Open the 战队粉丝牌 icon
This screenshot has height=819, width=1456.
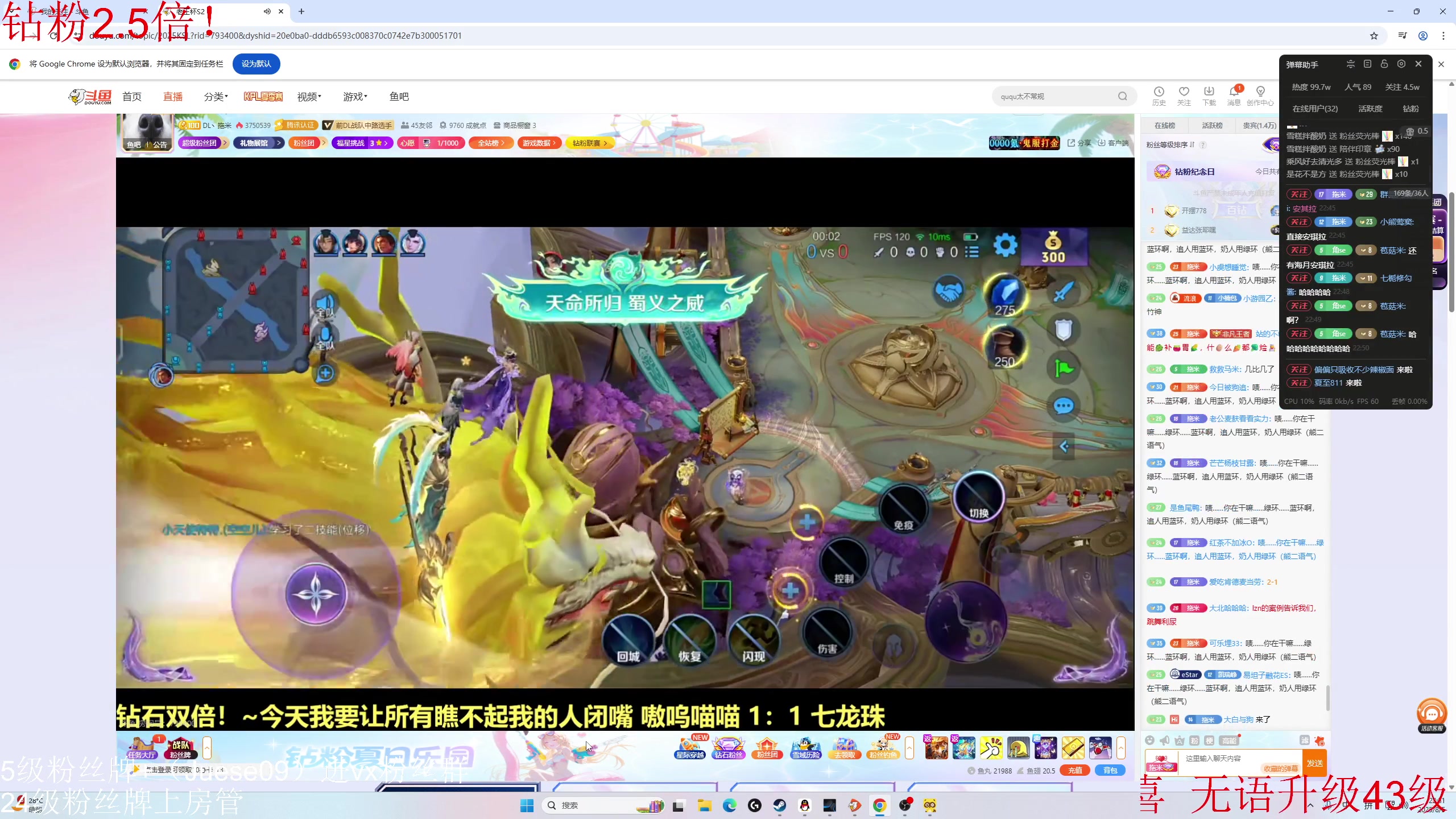coord(181,747)
